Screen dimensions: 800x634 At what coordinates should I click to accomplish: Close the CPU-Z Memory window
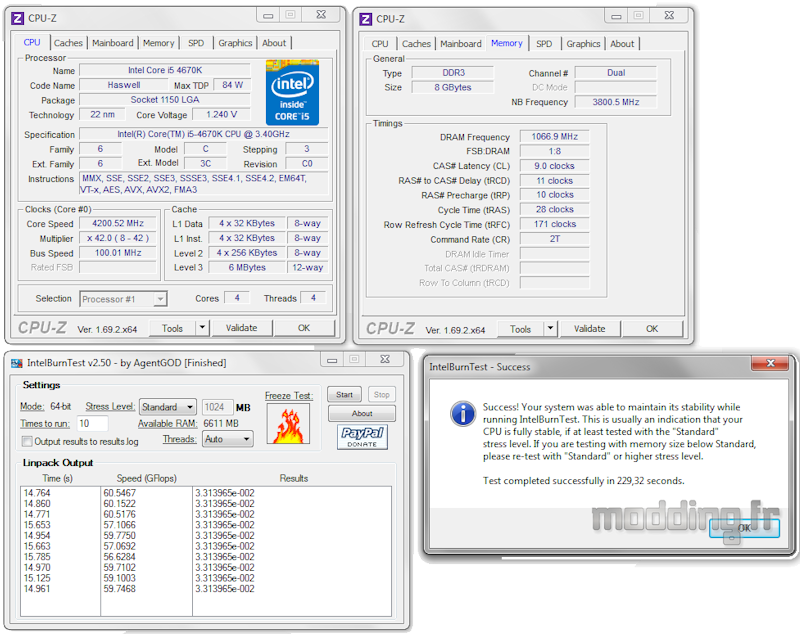pos(669,16)
